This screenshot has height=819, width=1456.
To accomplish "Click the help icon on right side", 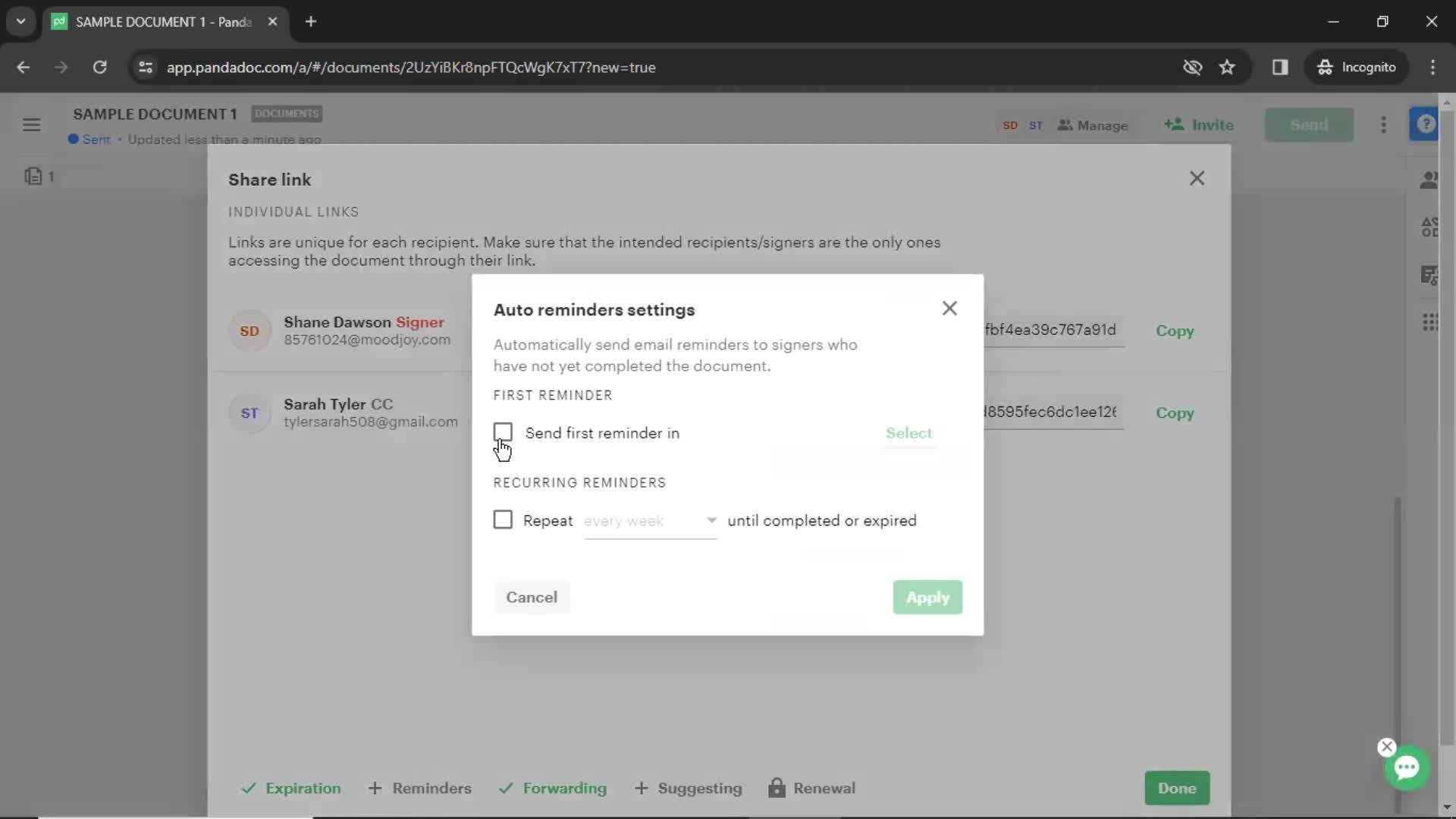I will (x=1427, y=124).
